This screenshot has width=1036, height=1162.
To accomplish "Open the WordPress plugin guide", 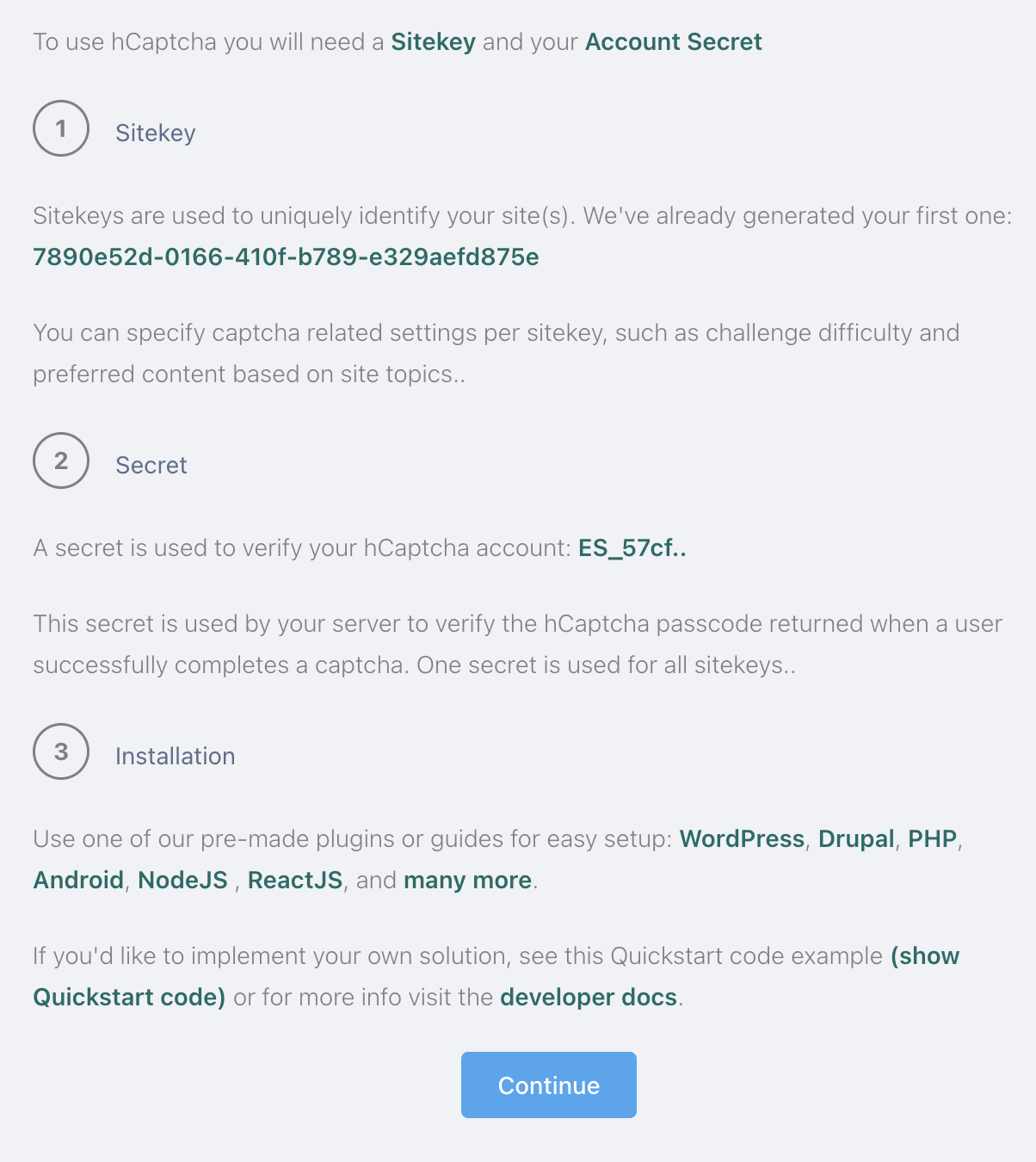I will click(742, 838).
